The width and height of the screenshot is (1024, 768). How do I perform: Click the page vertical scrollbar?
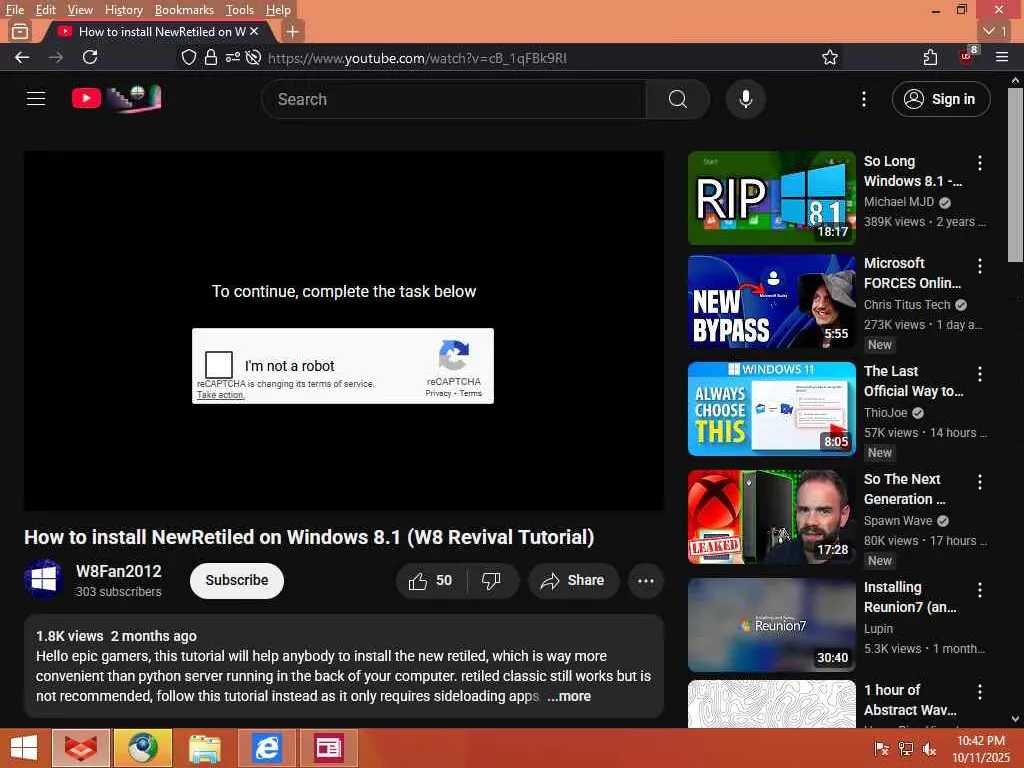pos(1015,174)
